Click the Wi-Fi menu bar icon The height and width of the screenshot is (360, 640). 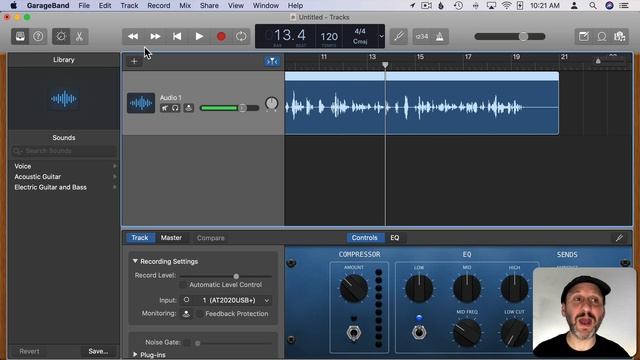coord(506,6)
